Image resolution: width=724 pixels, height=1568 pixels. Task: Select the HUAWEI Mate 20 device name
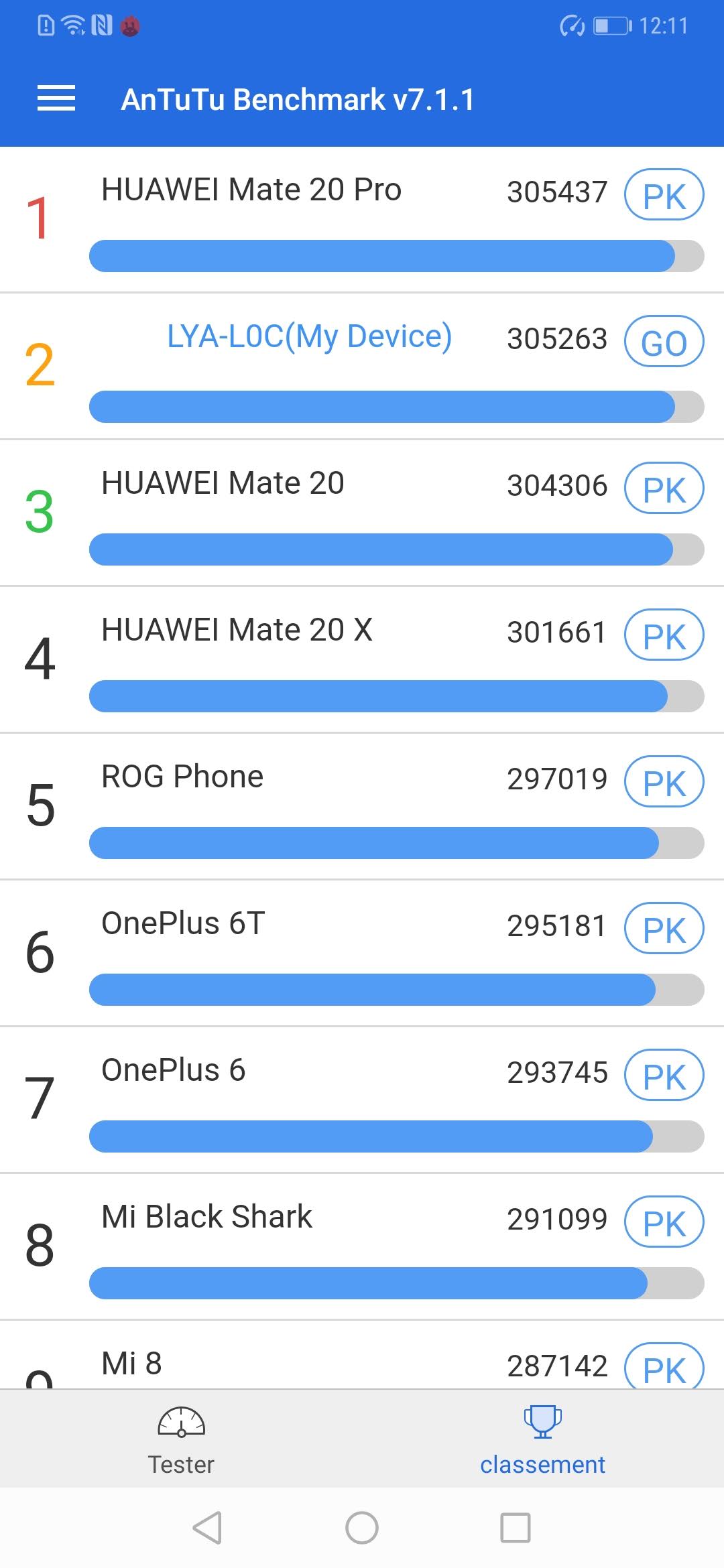(x=223, y=483)
